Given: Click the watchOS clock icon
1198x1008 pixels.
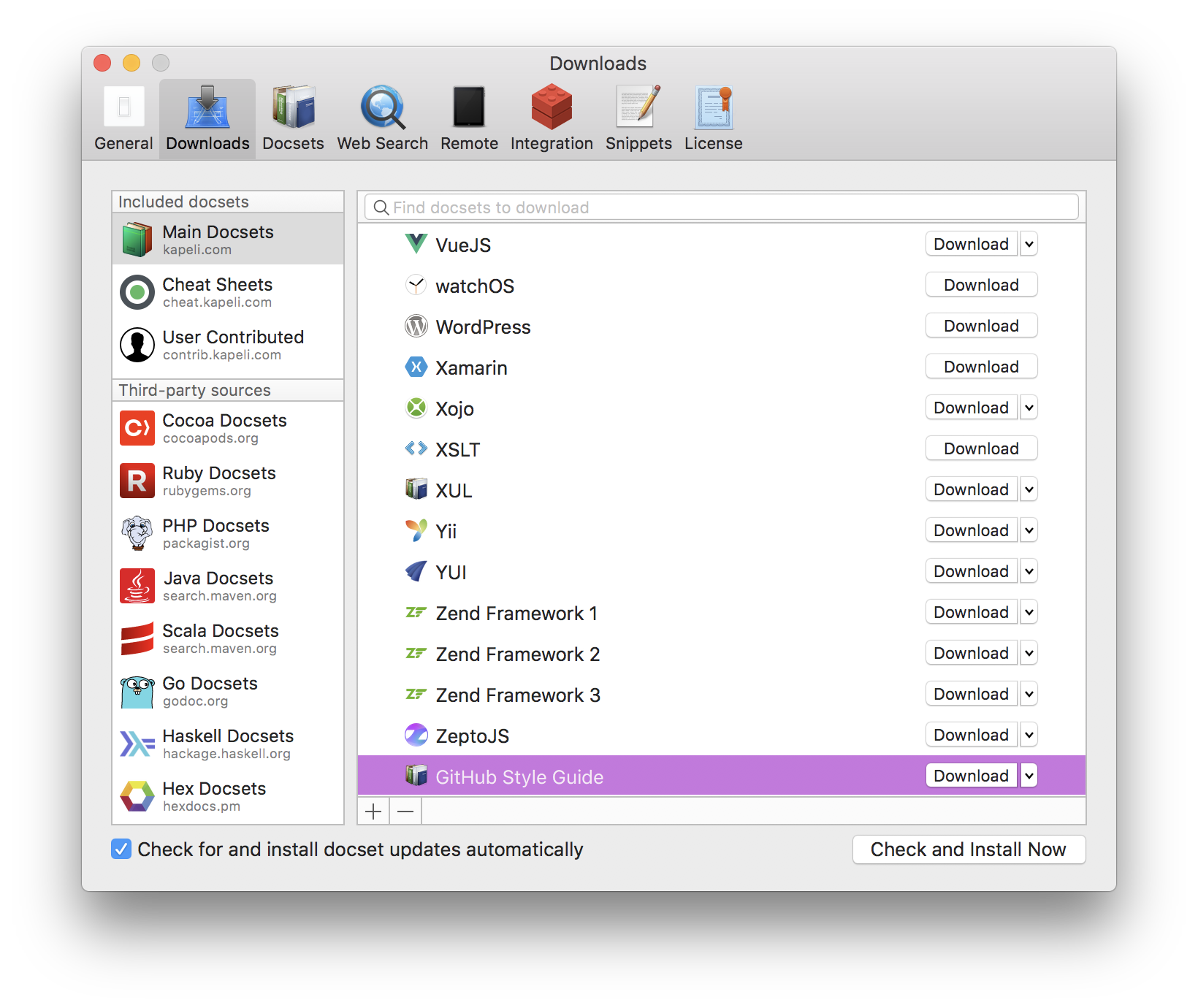Looking at the screenshot, I should (416, 285).
